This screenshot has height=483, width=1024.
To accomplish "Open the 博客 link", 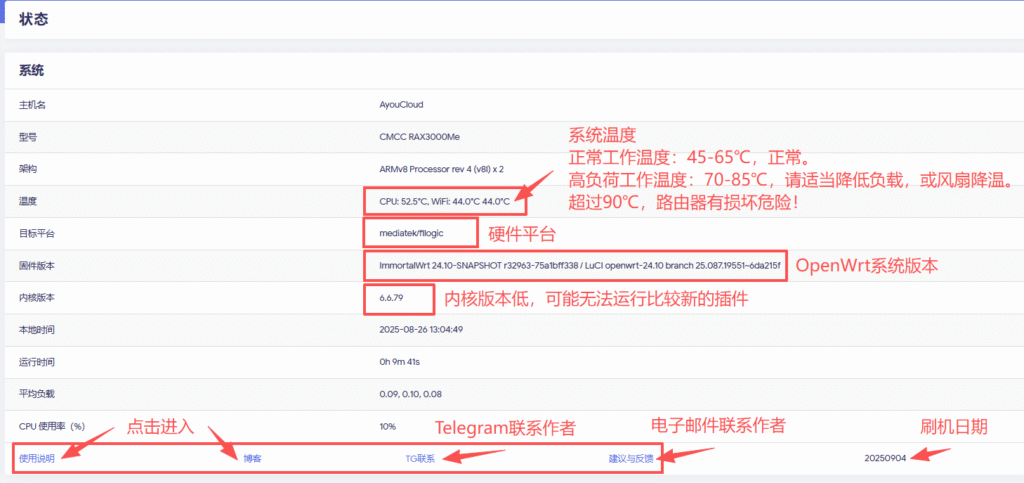I will [252, 459].
